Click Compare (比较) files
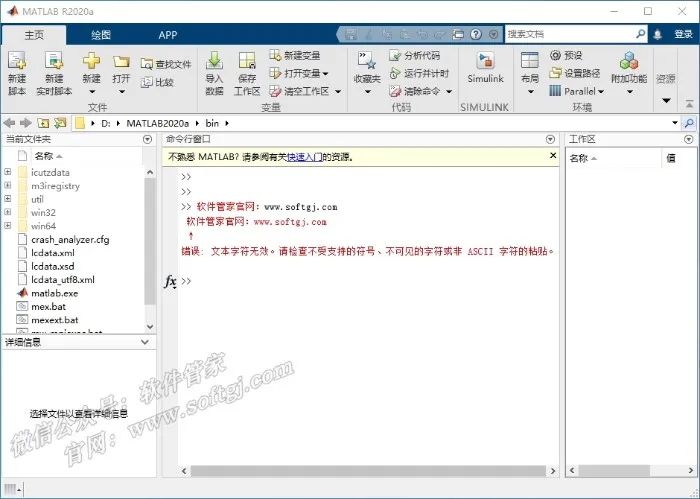700x499 pixels. pos(157,82)
